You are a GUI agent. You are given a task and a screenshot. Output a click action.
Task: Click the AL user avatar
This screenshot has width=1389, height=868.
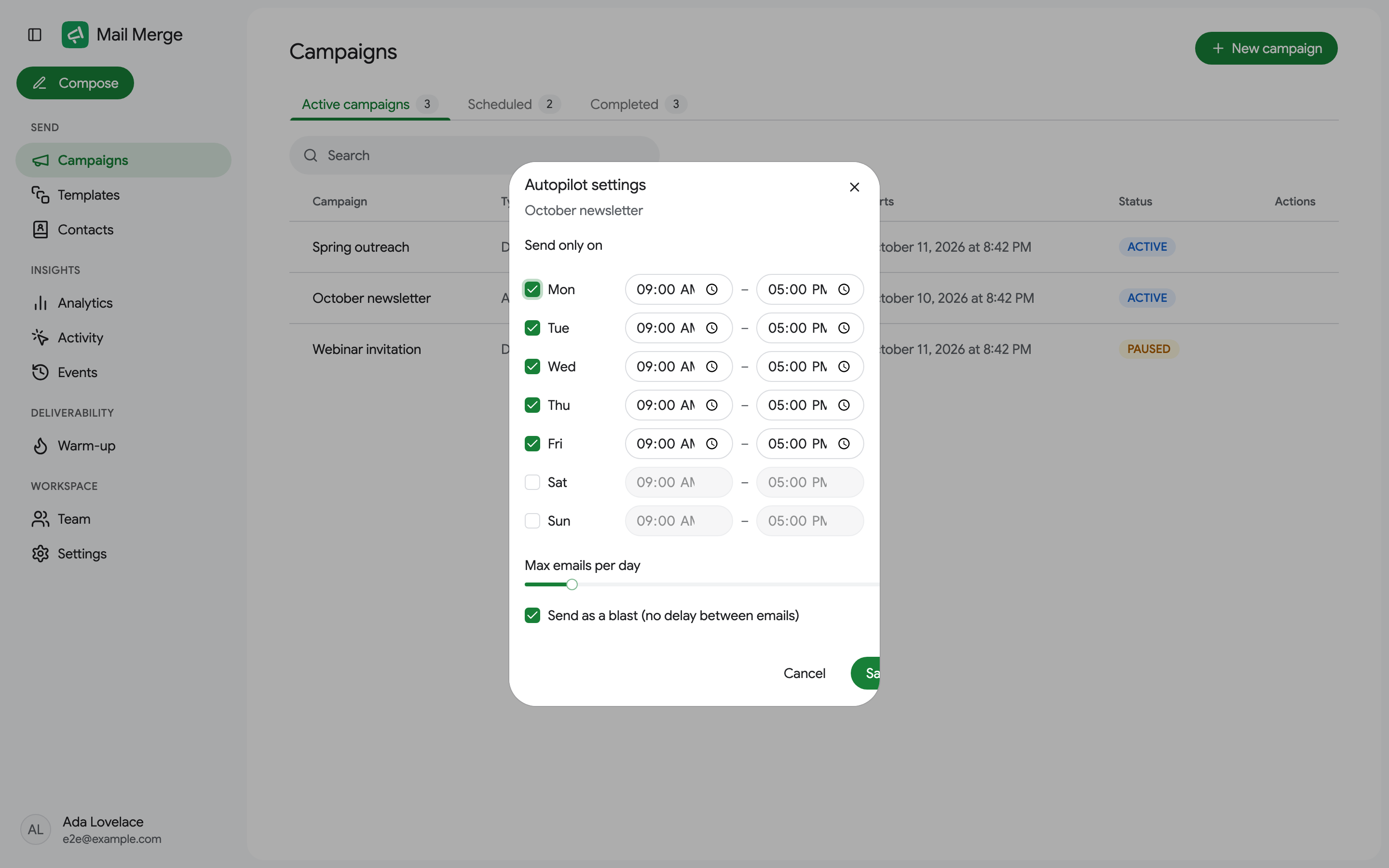pyautogui.click(x=36, y=829)
